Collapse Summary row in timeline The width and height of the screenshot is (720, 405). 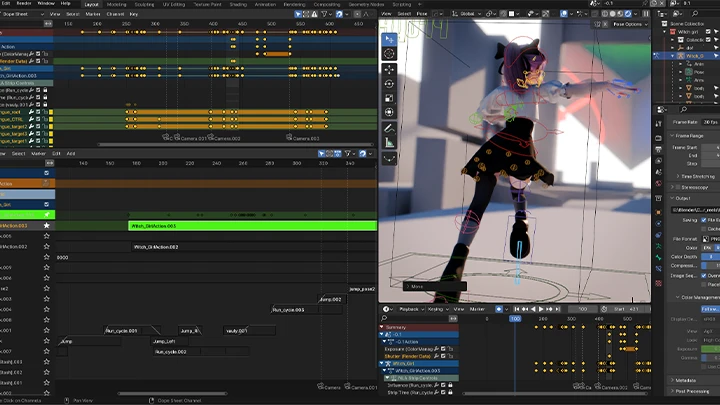pos(382,327)
